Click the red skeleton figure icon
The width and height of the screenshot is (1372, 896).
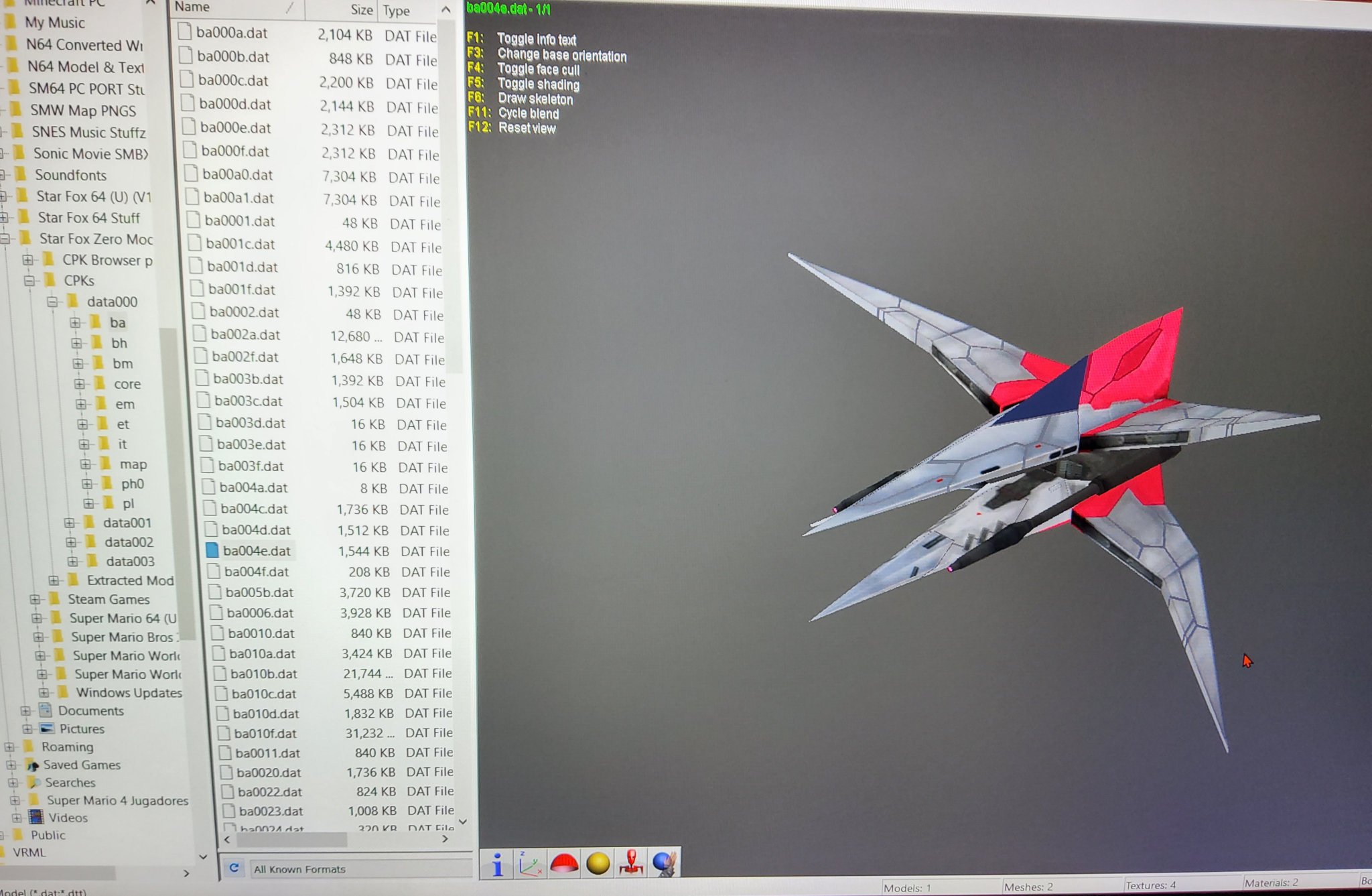point(631,863)
